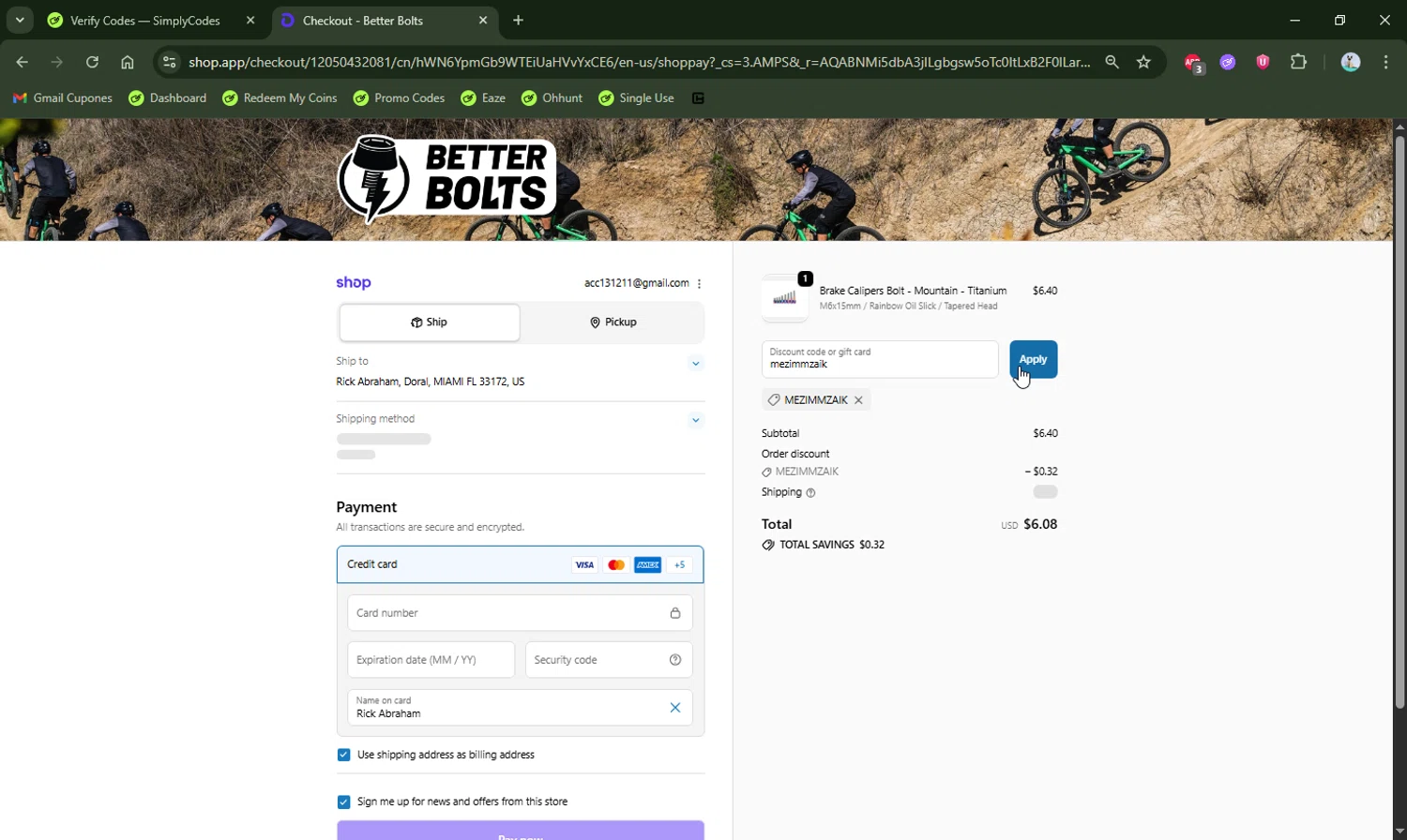The width and height of the screenshot is (1407, 840).
Task: Go to browser home page
Action: pyautogui.click(x=128, y=62)
